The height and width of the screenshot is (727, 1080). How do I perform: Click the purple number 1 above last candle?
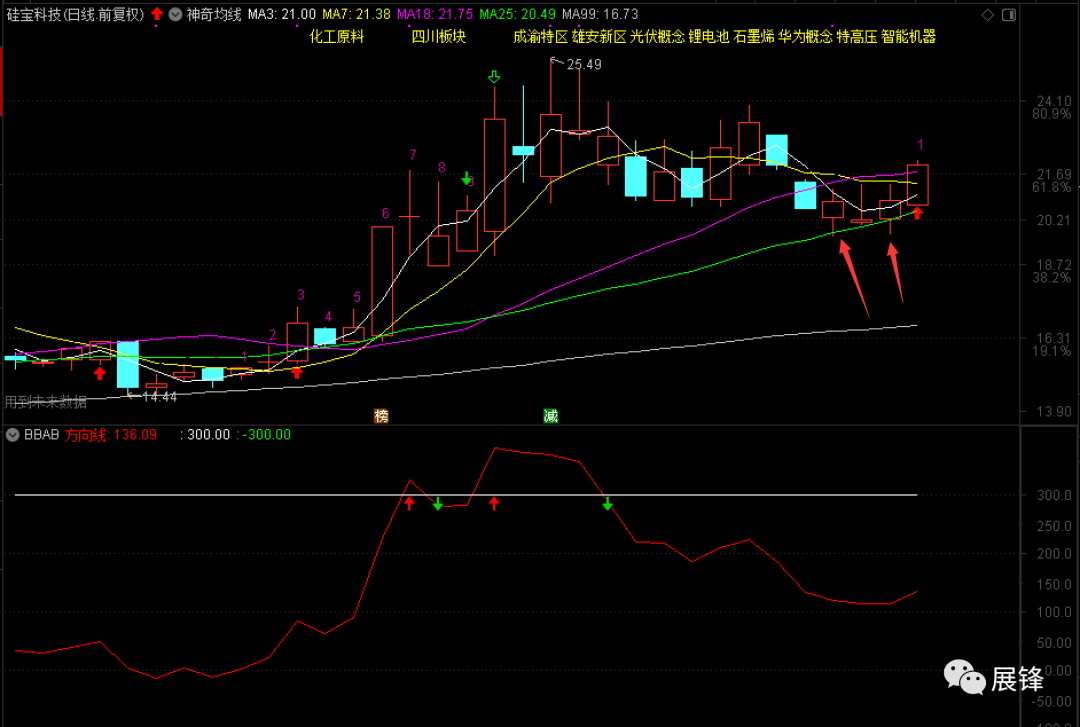920,145
